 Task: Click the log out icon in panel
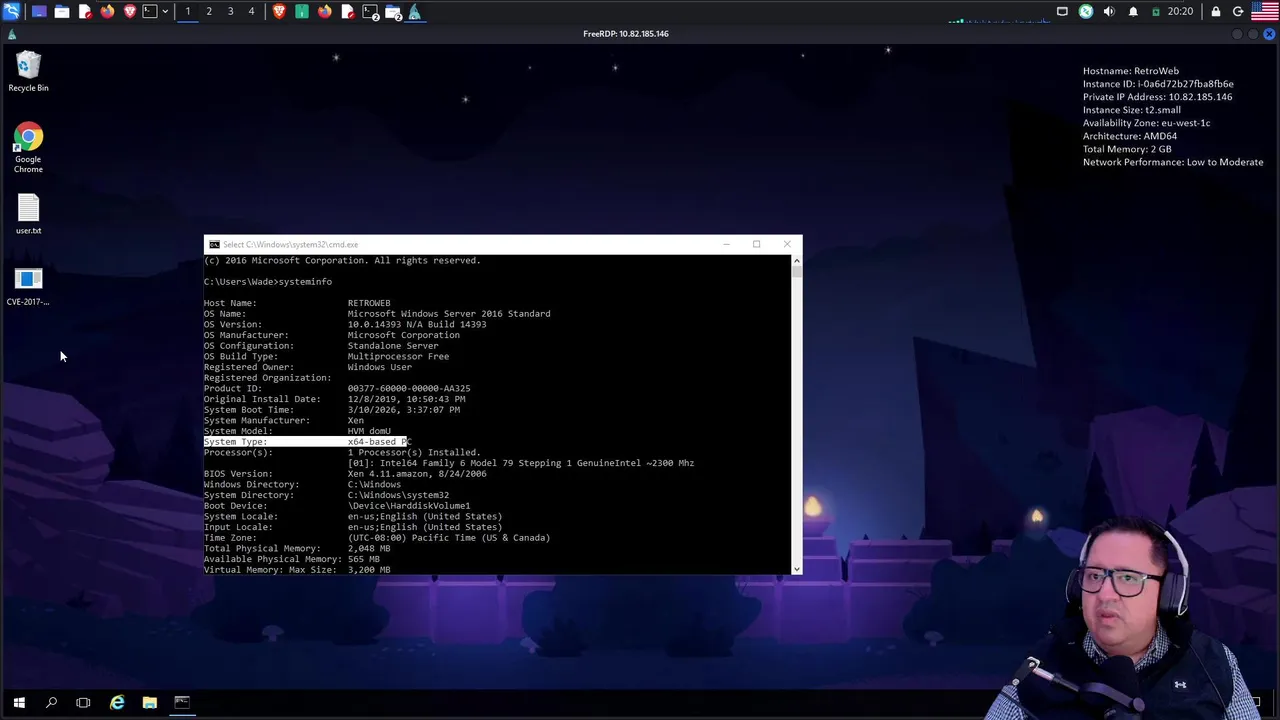point(1238,11)
